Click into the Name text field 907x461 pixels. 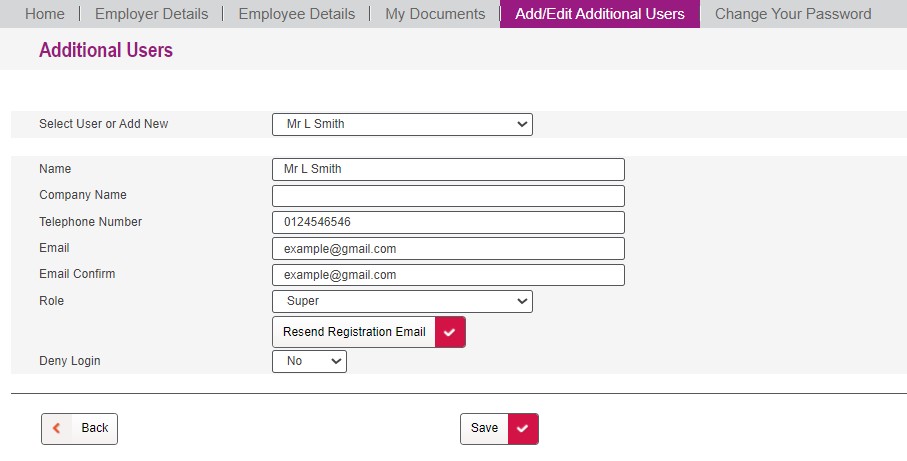pyautogui.click(x=448, y=169)
